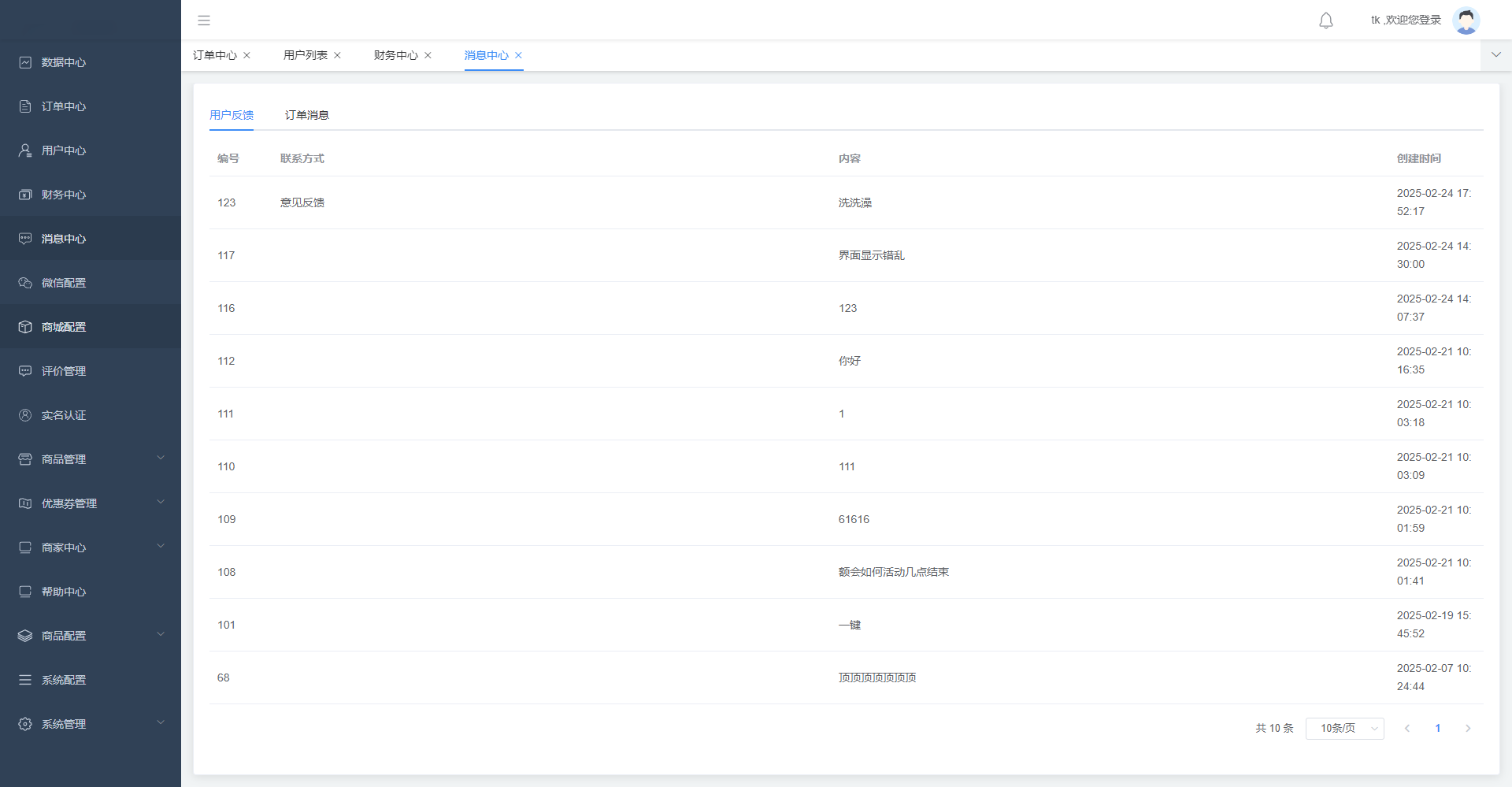
Task: Click the 订单中心 document icon in sidebar
Action: (25, 106)
